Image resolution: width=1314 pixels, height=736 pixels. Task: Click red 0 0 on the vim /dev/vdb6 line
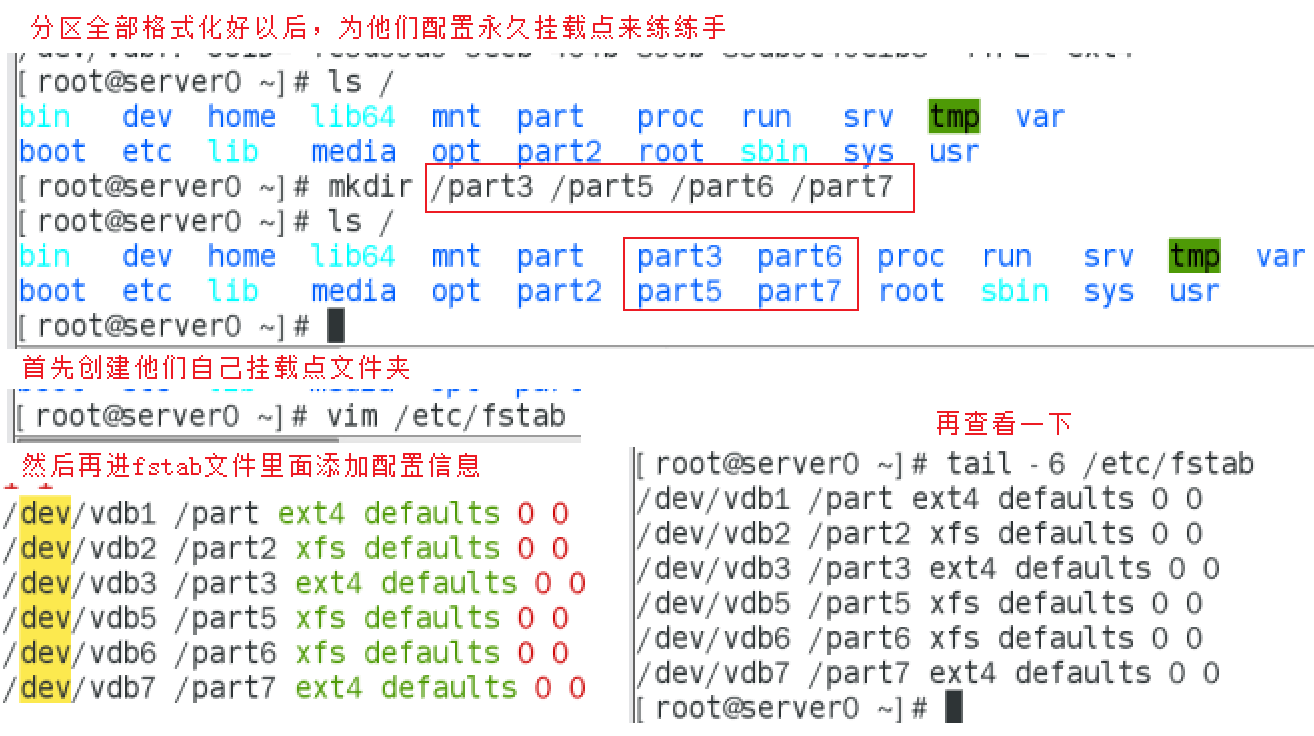(543, 653)
